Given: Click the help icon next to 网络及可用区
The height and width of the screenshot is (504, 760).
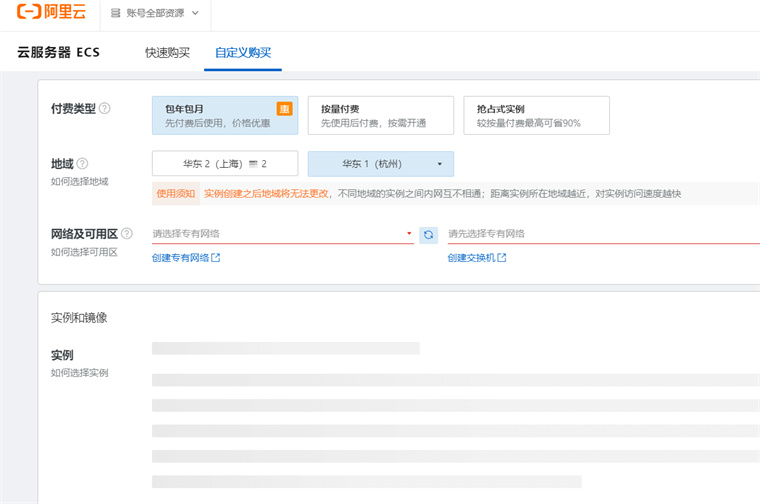Looking at the screenshot, I should tap(127, 234).
